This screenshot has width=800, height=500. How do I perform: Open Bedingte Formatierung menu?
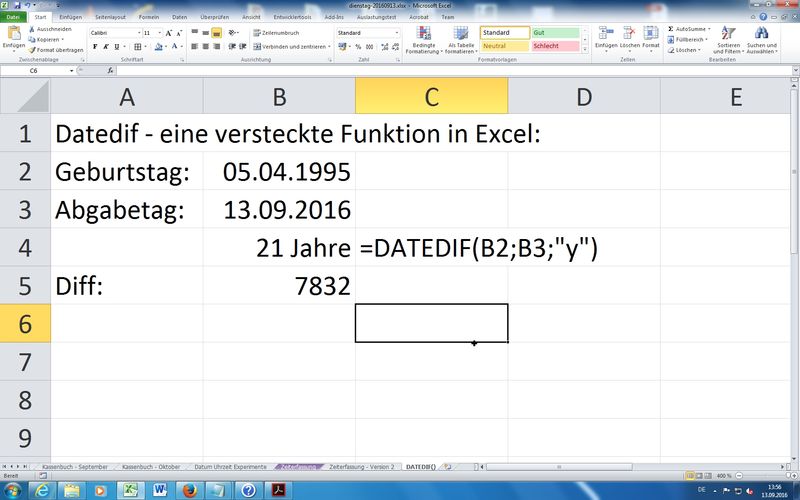[x=423, y=40]
